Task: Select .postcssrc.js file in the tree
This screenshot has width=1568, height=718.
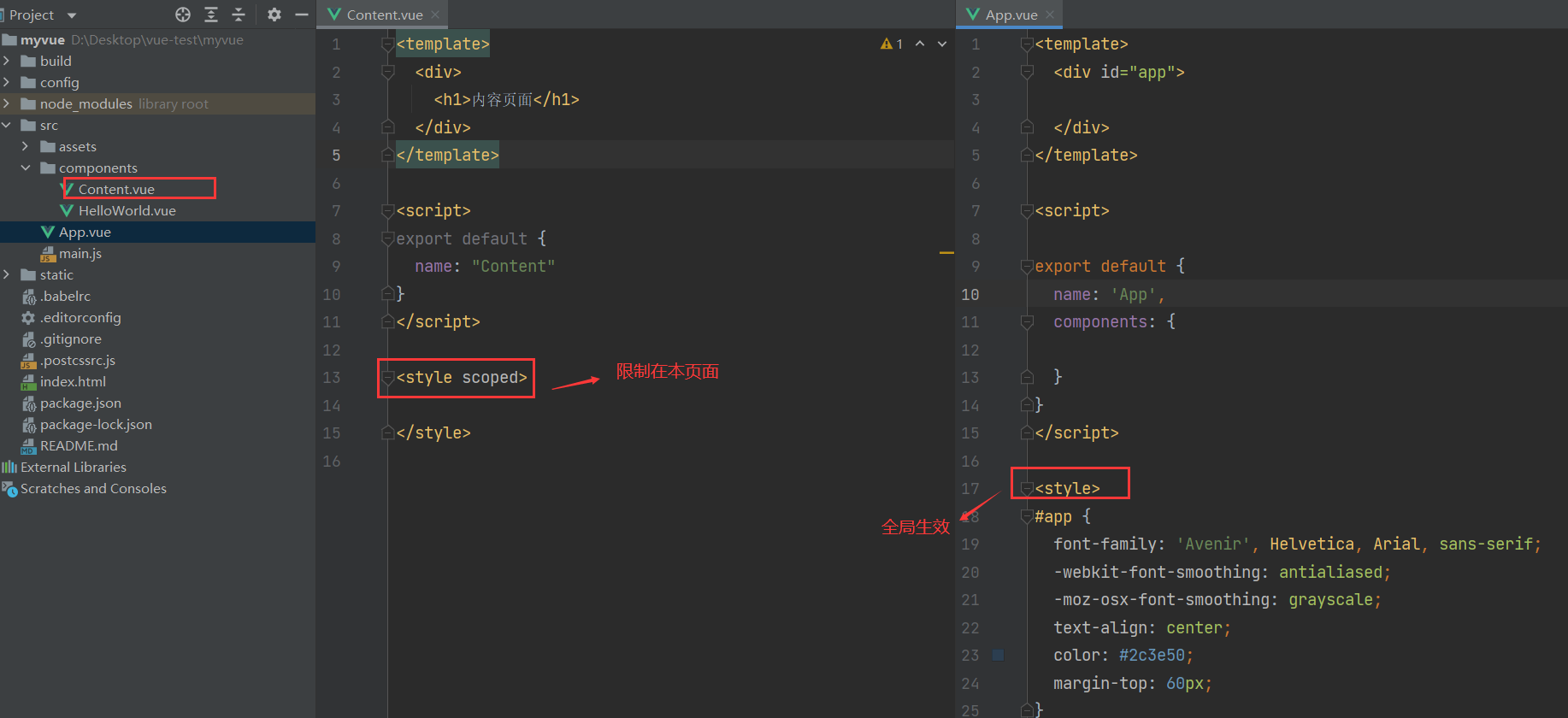Action: coord(77,360)
